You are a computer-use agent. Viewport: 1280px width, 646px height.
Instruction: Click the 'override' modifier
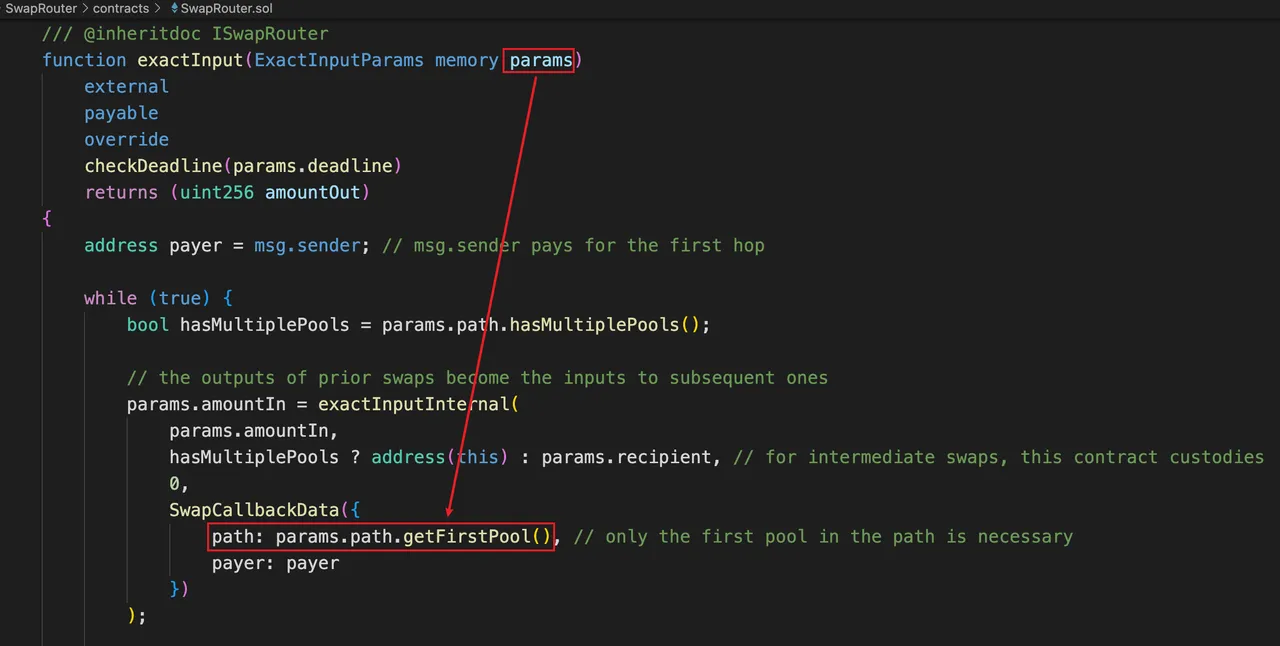126,139
